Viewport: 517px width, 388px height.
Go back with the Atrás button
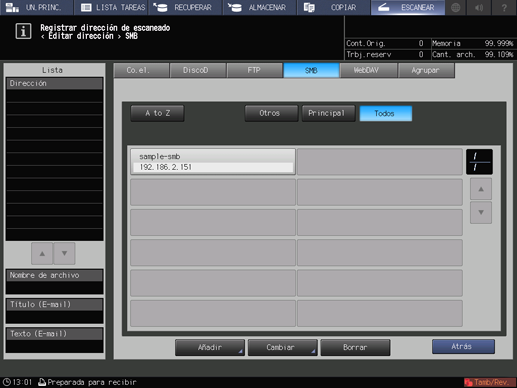click(463, 347)
